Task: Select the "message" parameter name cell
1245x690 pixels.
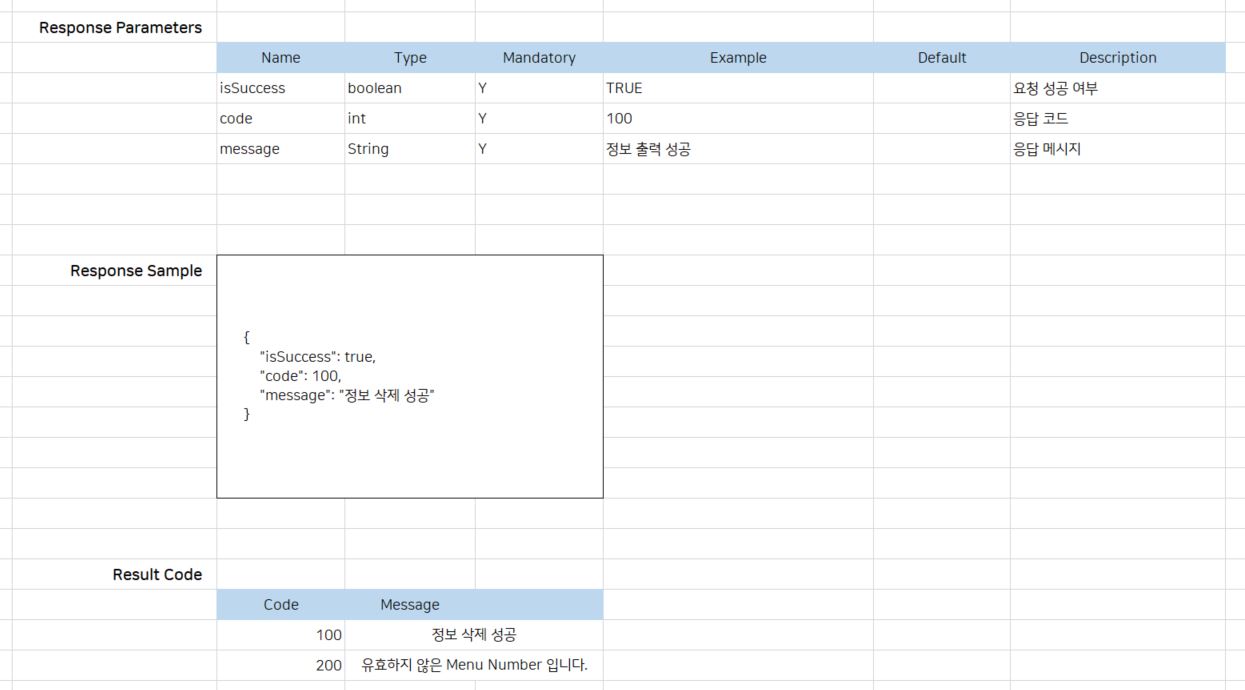Action: (250, 149)
